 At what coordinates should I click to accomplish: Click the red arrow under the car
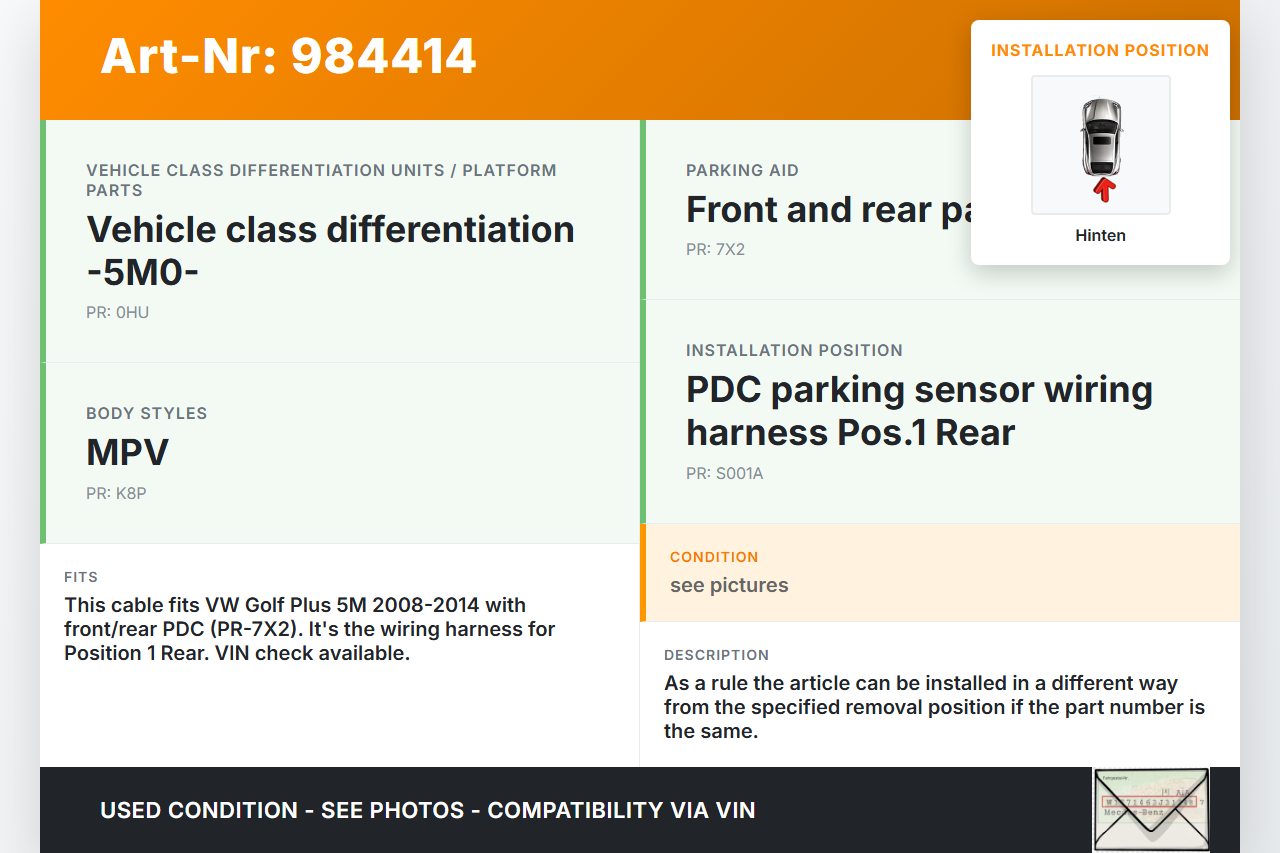[1103, 189]
